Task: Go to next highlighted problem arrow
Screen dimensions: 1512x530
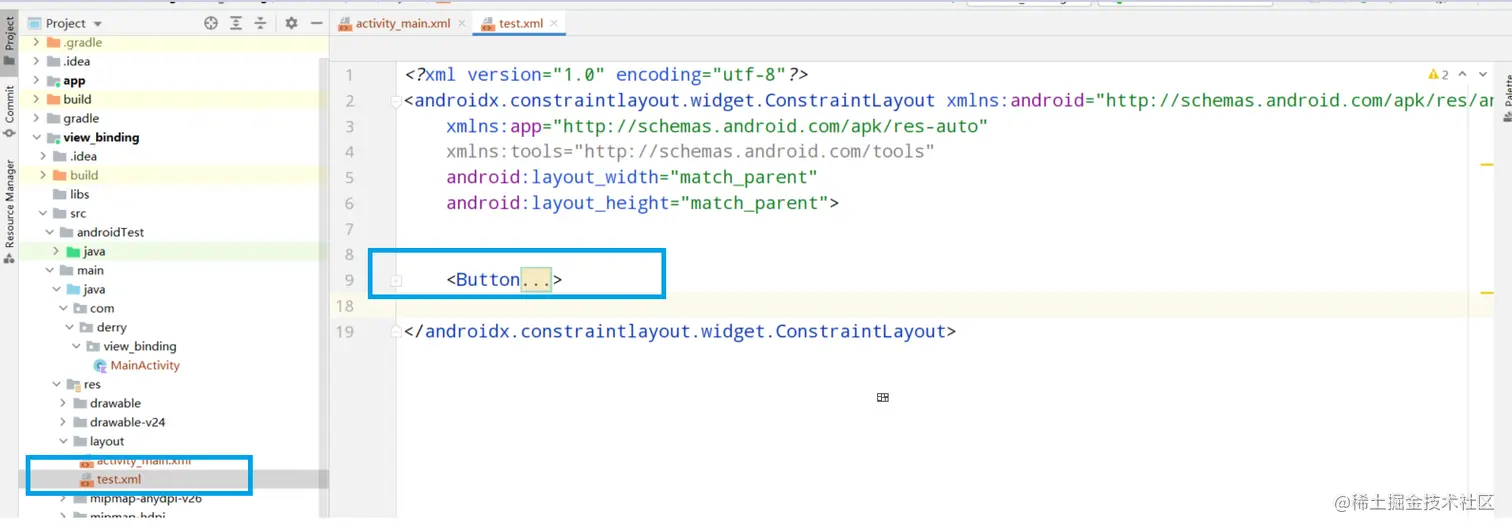Action: point(1481,75)
